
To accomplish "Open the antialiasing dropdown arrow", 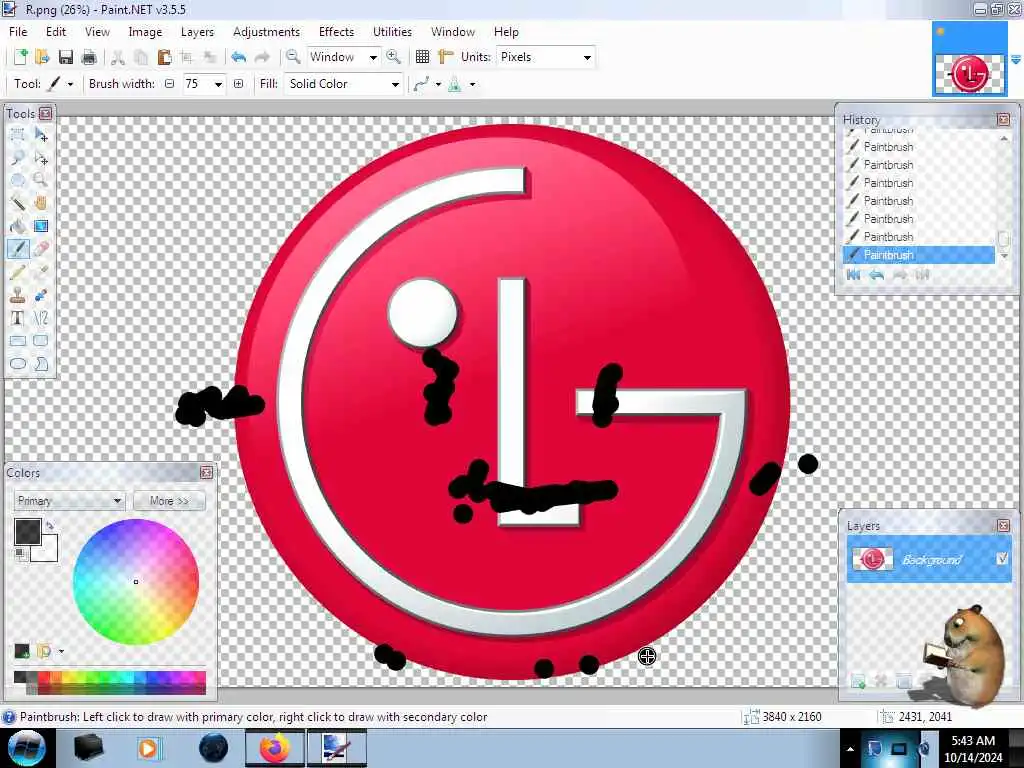I will pos(438,84).
